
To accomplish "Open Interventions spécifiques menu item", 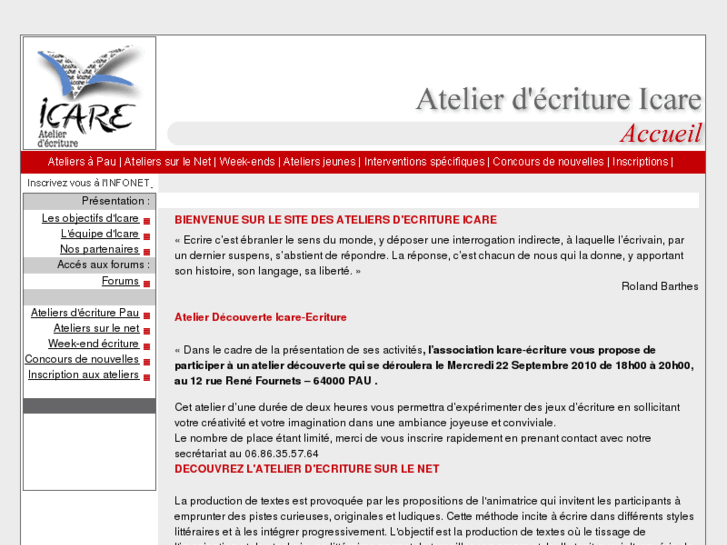I will [x=424, y=162].
